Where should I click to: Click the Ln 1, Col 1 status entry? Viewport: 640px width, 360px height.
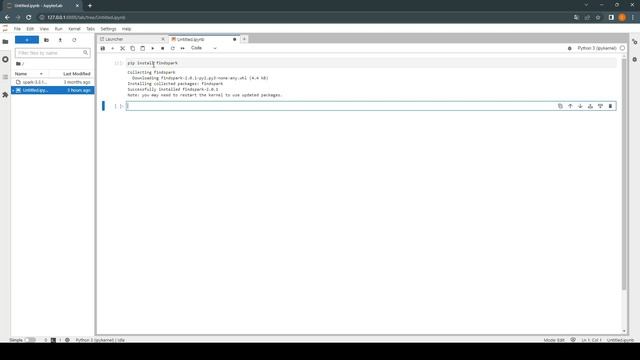[591, 340]
